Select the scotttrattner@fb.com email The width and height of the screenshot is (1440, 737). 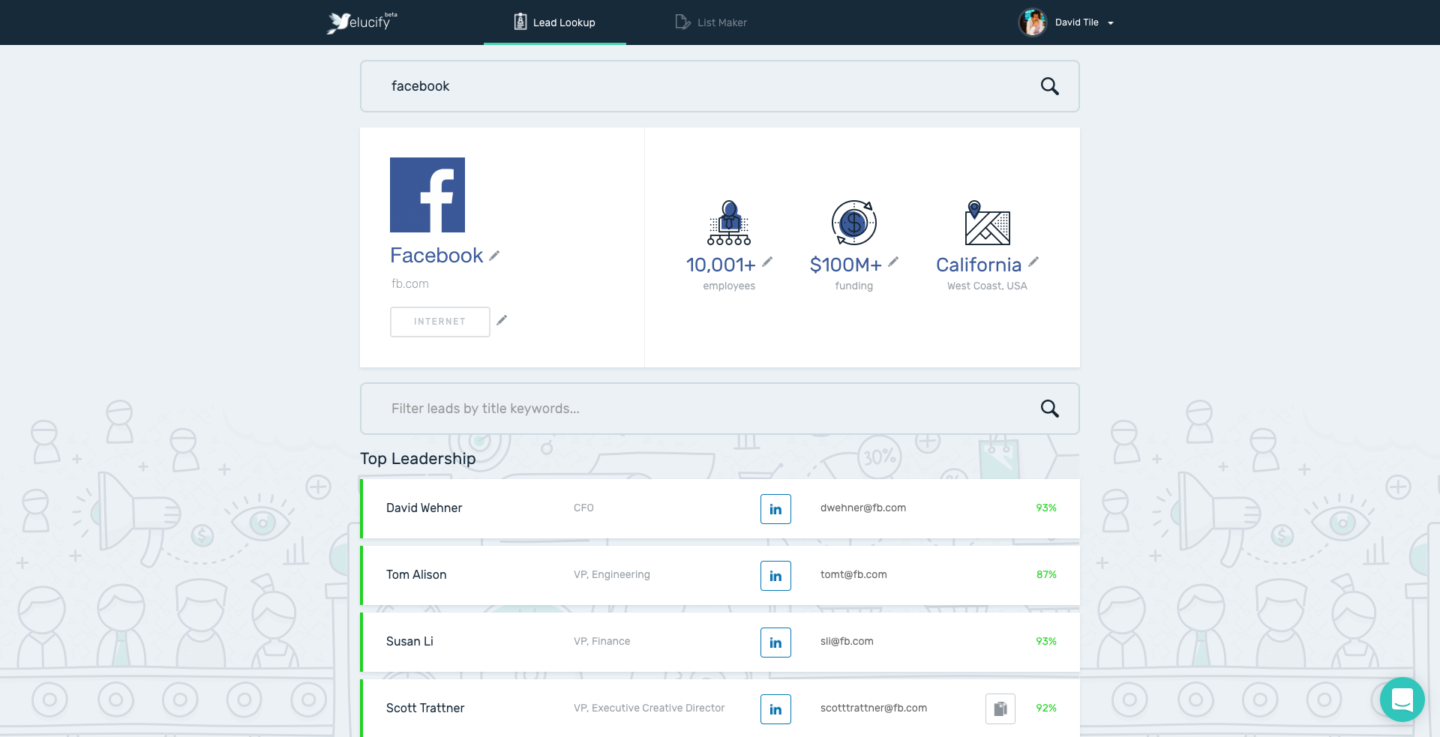(873, 708)
